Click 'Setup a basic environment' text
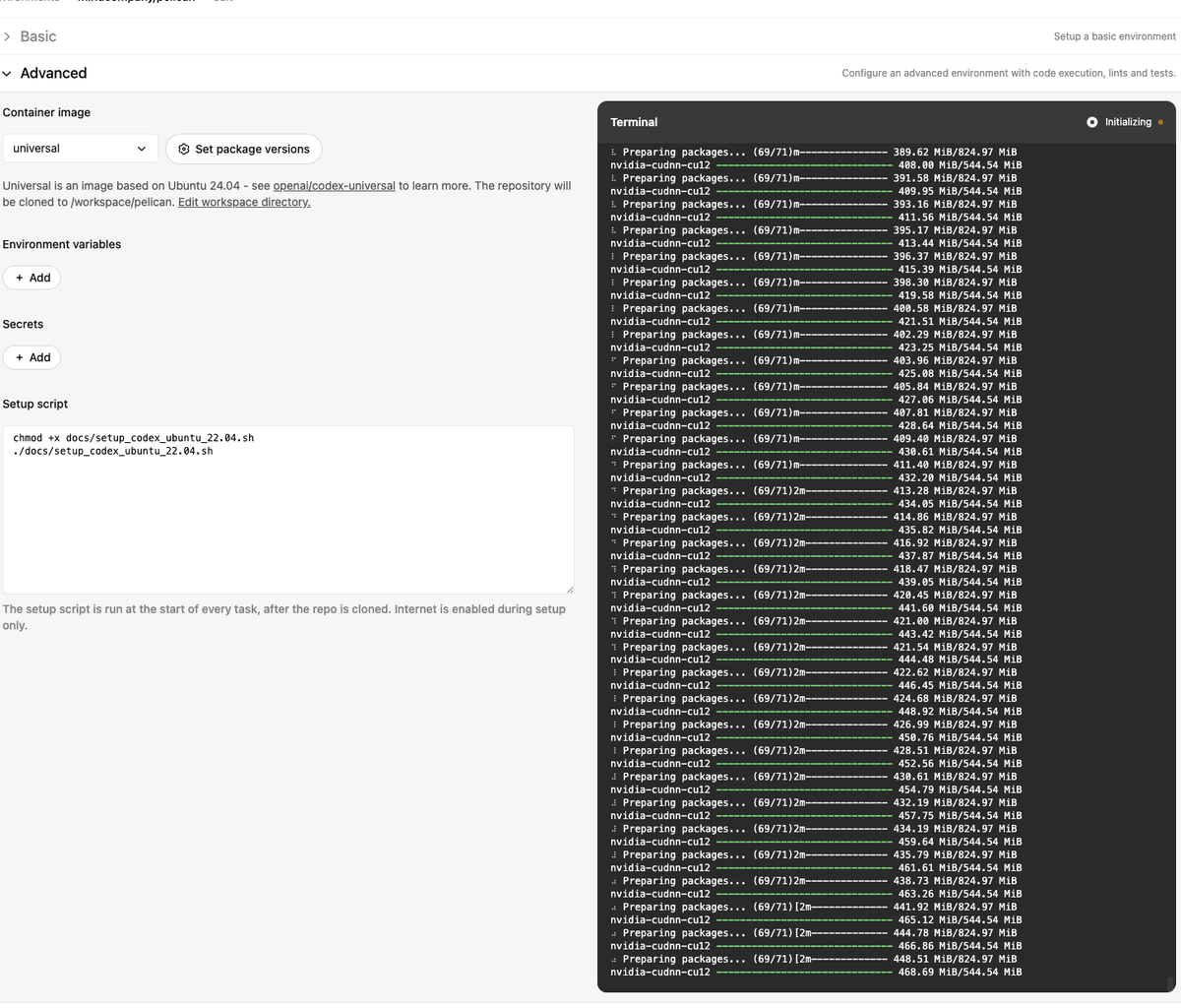1181x1008 pixels. click(x=1115, y=36)
